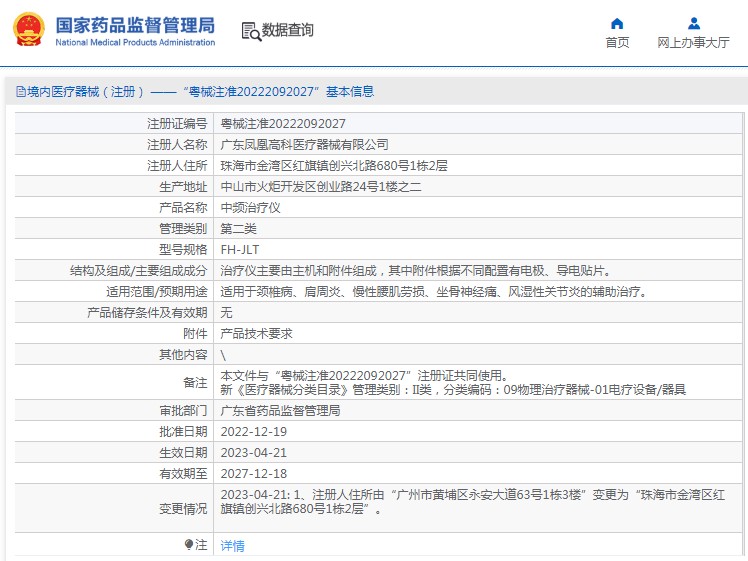Select approval department 广东省药品监督管理局

click(280, 411)
